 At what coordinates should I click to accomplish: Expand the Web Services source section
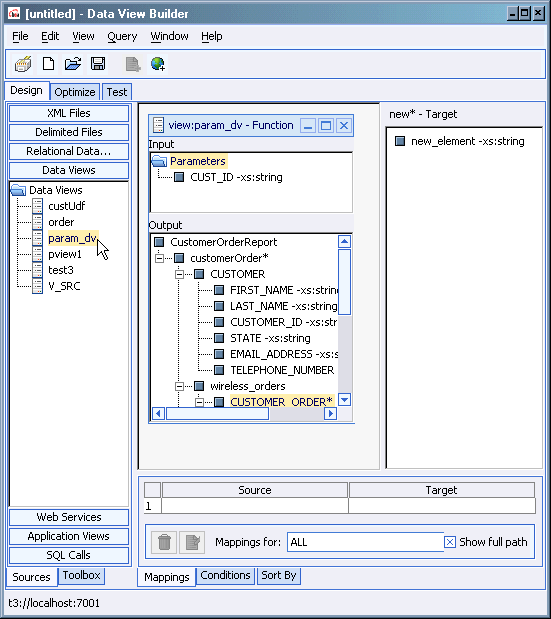click(69, 517)
